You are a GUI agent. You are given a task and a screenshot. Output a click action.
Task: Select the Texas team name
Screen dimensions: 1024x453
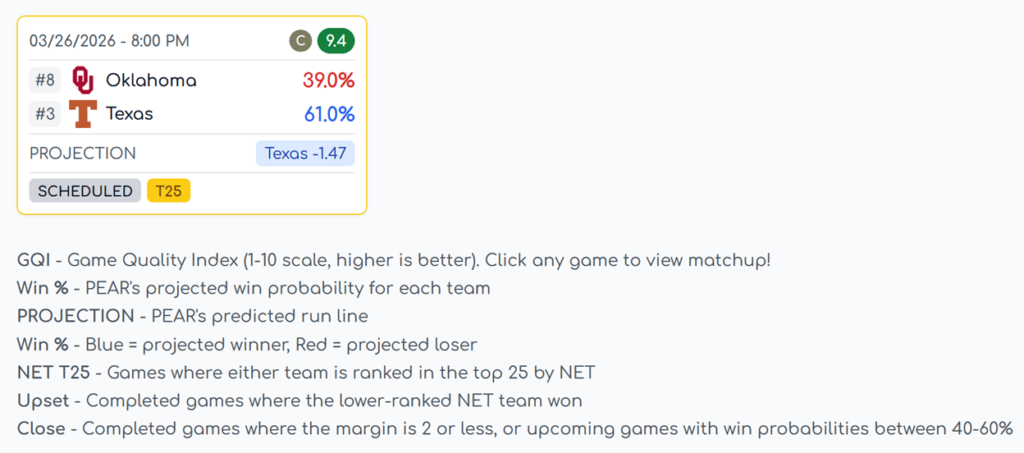pos(130,114)
